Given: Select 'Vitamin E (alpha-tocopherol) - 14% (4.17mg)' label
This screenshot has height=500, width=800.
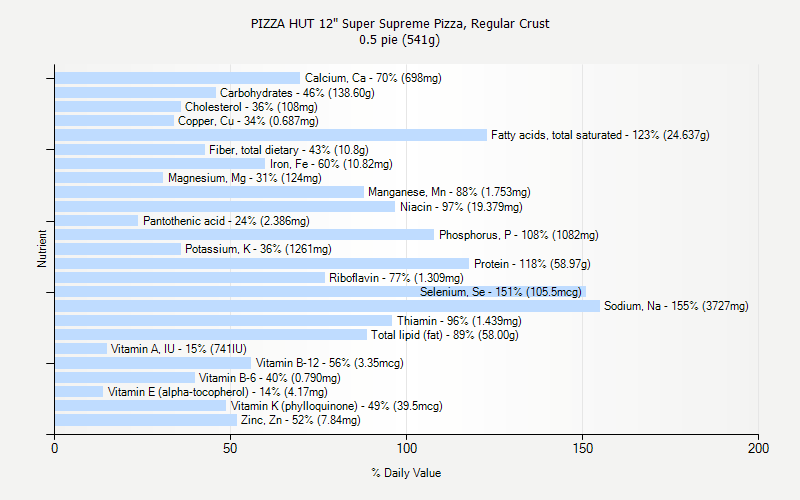Looking at the screenshot, I should pyautogui.click(x=217, y=392).
